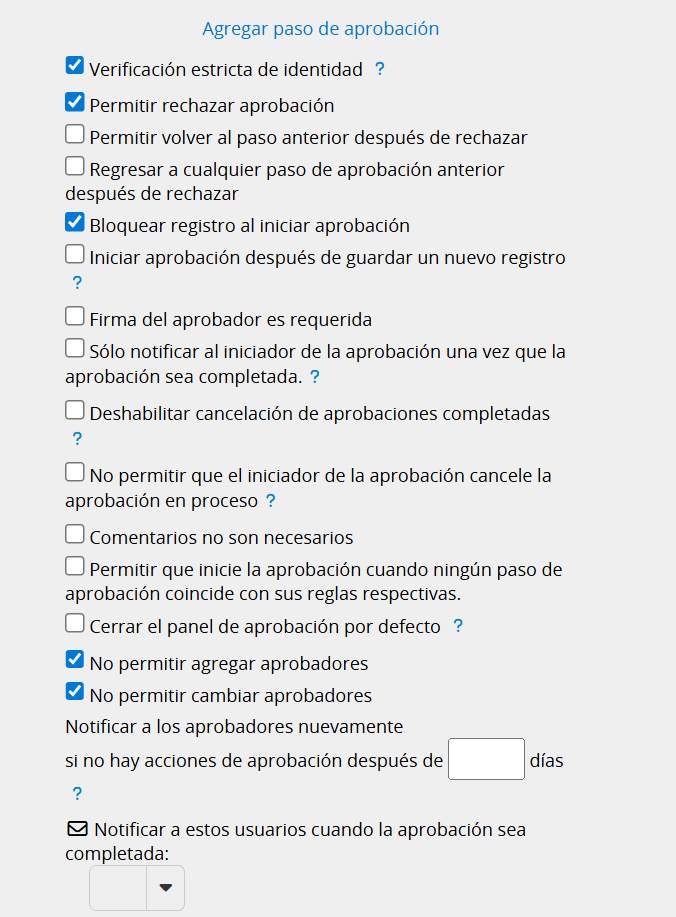Check Cerrar el panel de aprobación por defecto
676x917 pixels.
tap(75, 624)
